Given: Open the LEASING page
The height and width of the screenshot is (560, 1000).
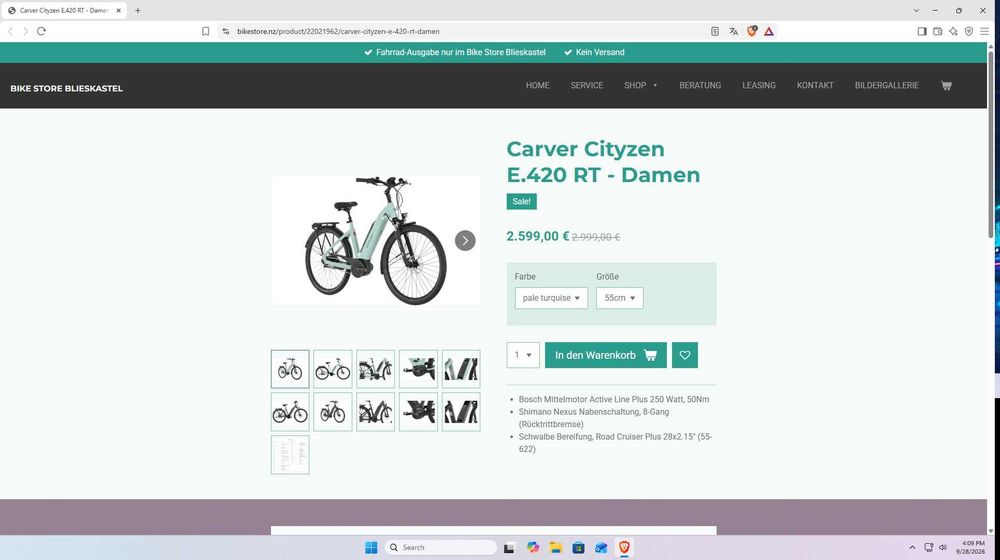Looking at the screenshot, I should click(759, 85).
